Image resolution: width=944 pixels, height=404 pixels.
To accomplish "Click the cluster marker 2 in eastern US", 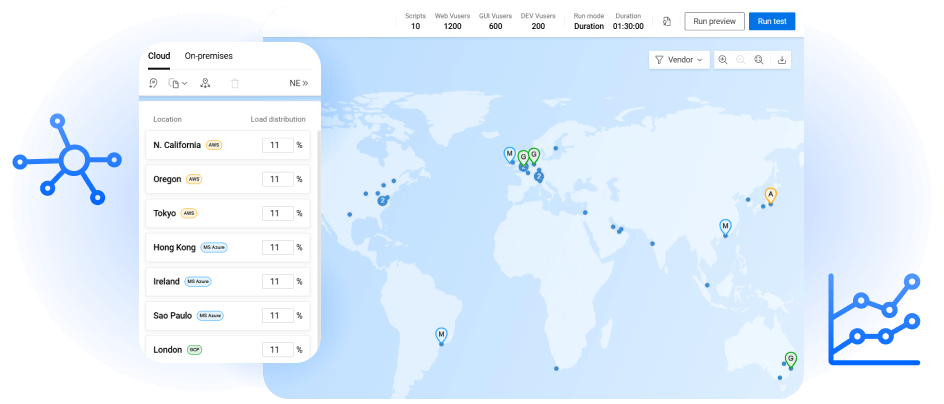I will pos(382,200).
